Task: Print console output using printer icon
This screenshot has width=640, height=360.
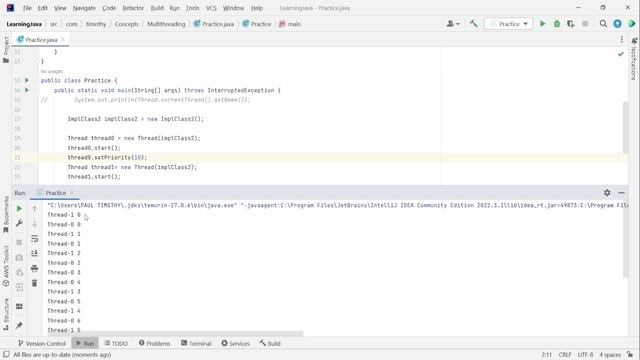Action: 34,268
